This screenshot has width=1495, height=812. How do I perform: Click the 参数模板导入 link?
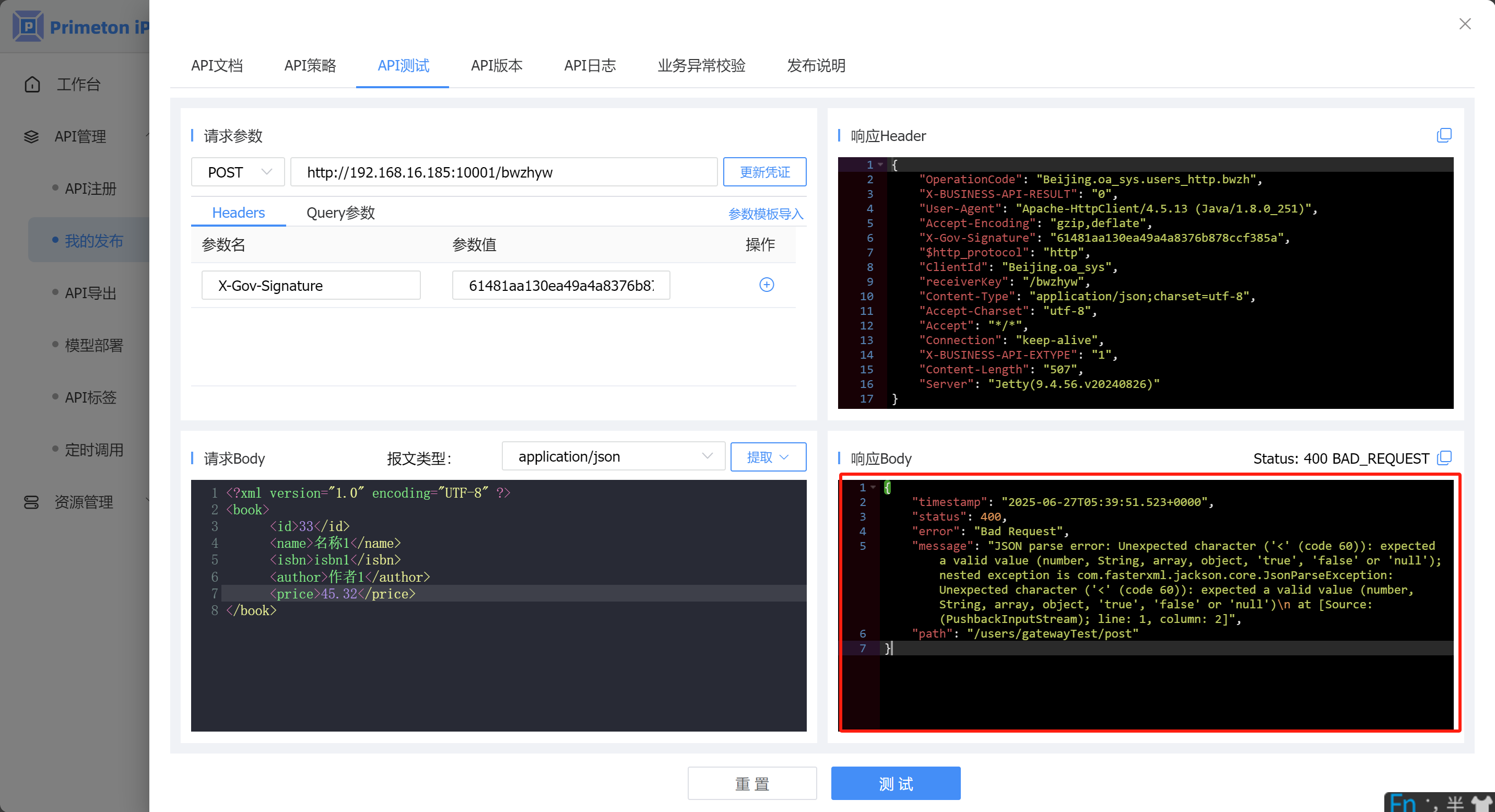(766, 214)
